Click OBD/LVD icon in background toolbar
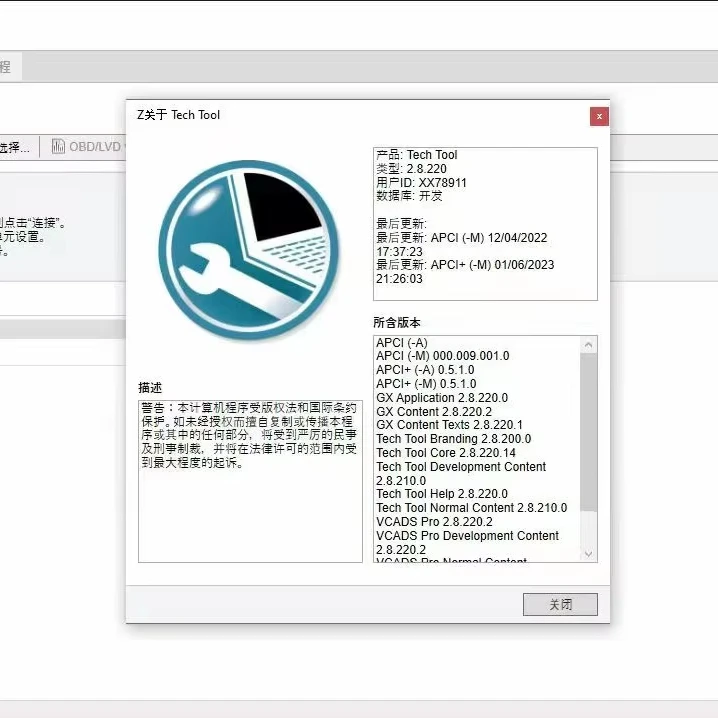 [58, 147]
